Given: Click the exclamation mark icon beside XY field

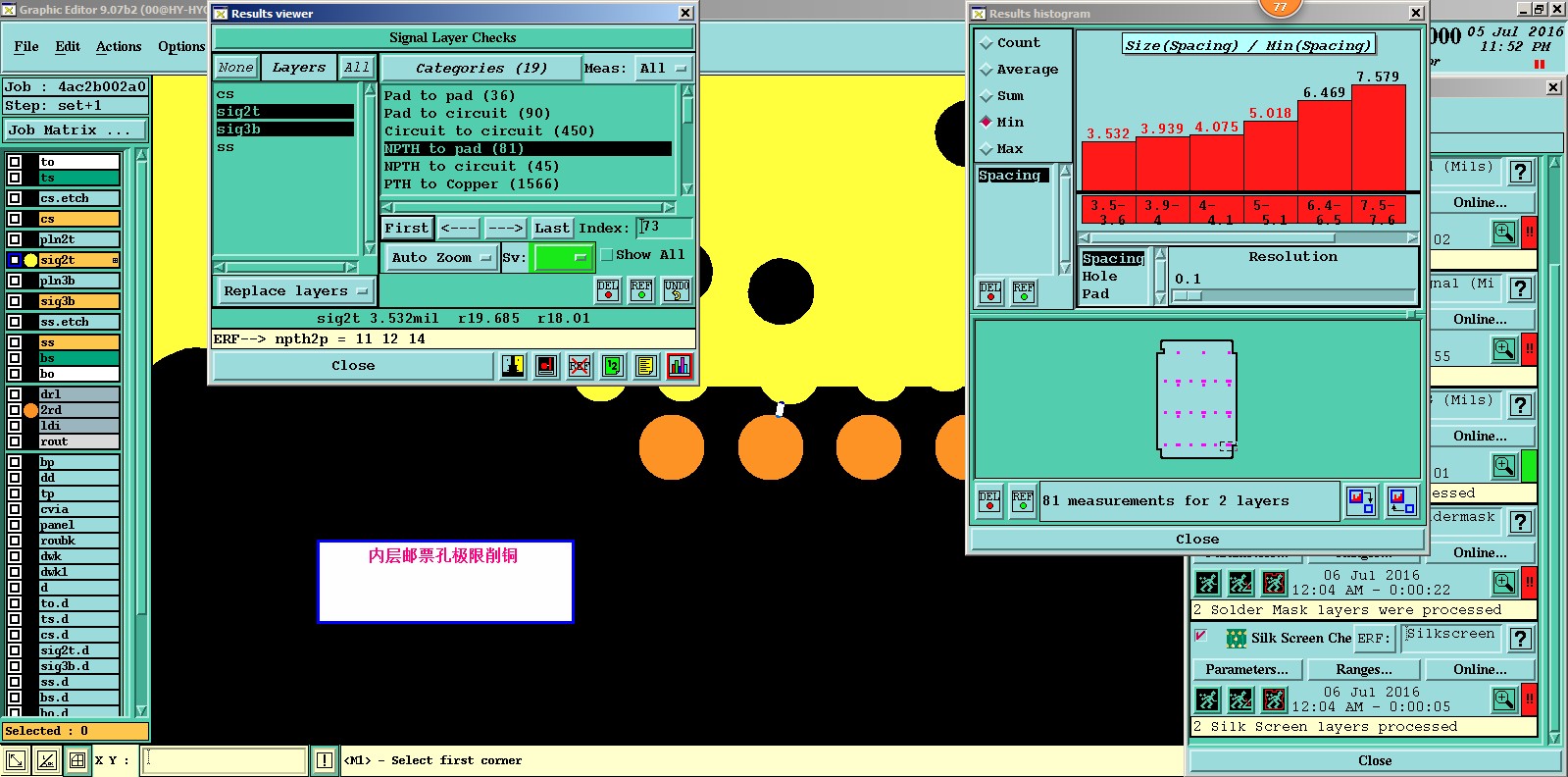Looking at the screenshot, I should [x=325, y=760].
